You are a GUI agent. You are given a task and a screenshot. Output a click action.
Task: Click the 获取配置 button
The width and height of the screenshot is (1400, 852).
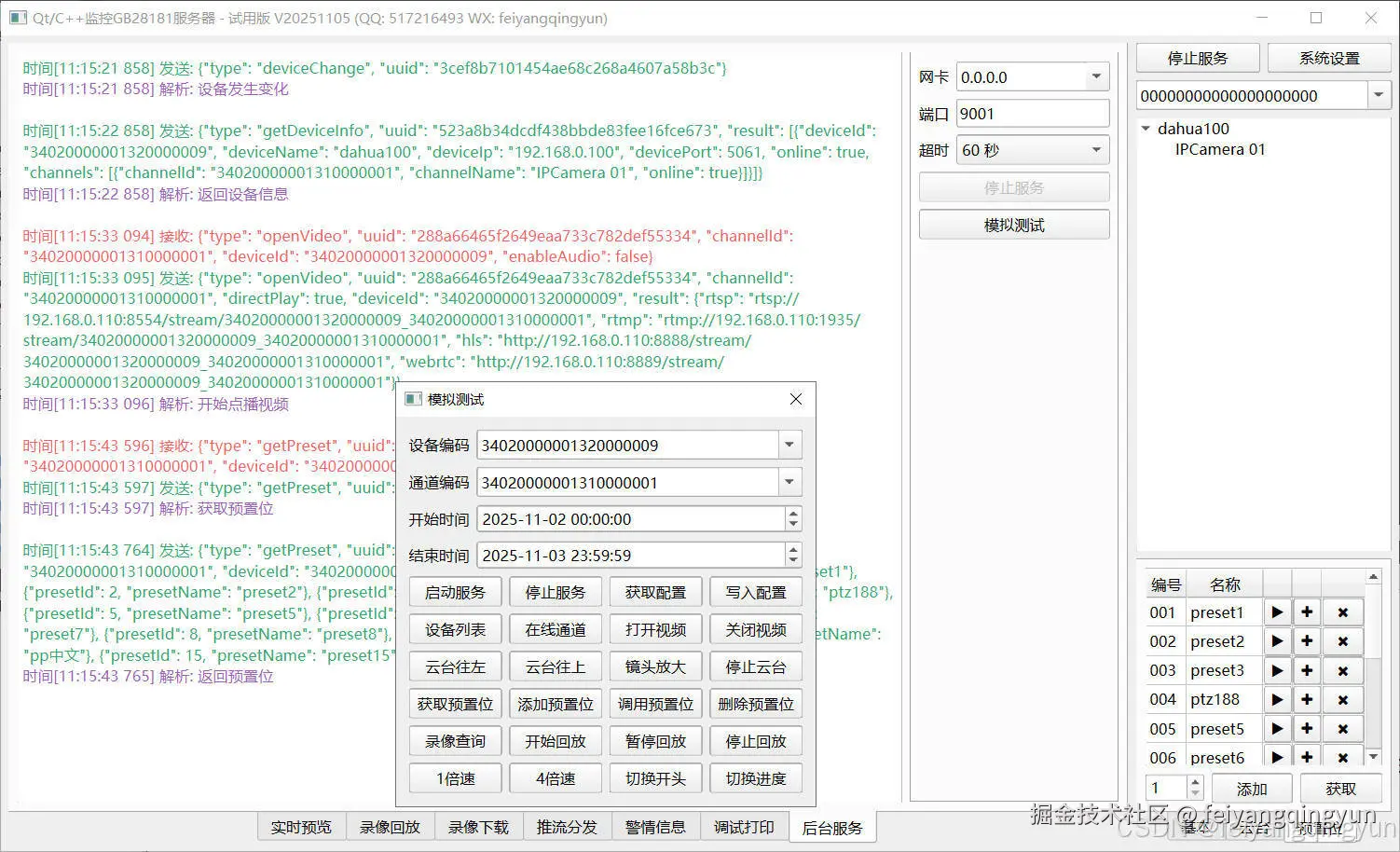tap(655, 592)
